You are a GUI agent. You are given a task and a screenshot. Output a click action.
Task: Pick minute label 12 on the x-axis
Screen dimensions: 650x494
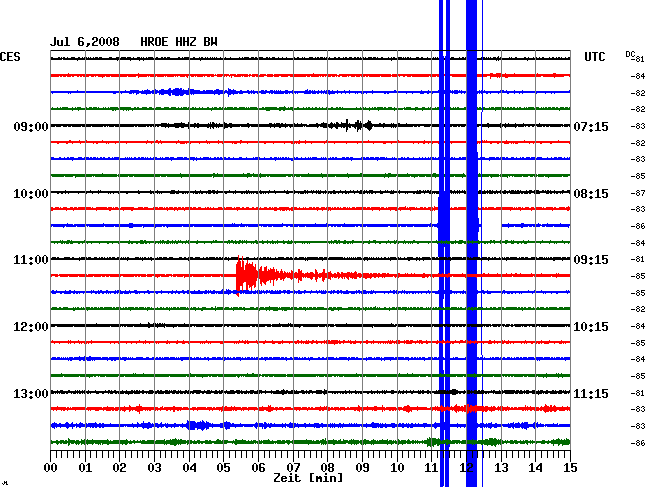(466, 468)
